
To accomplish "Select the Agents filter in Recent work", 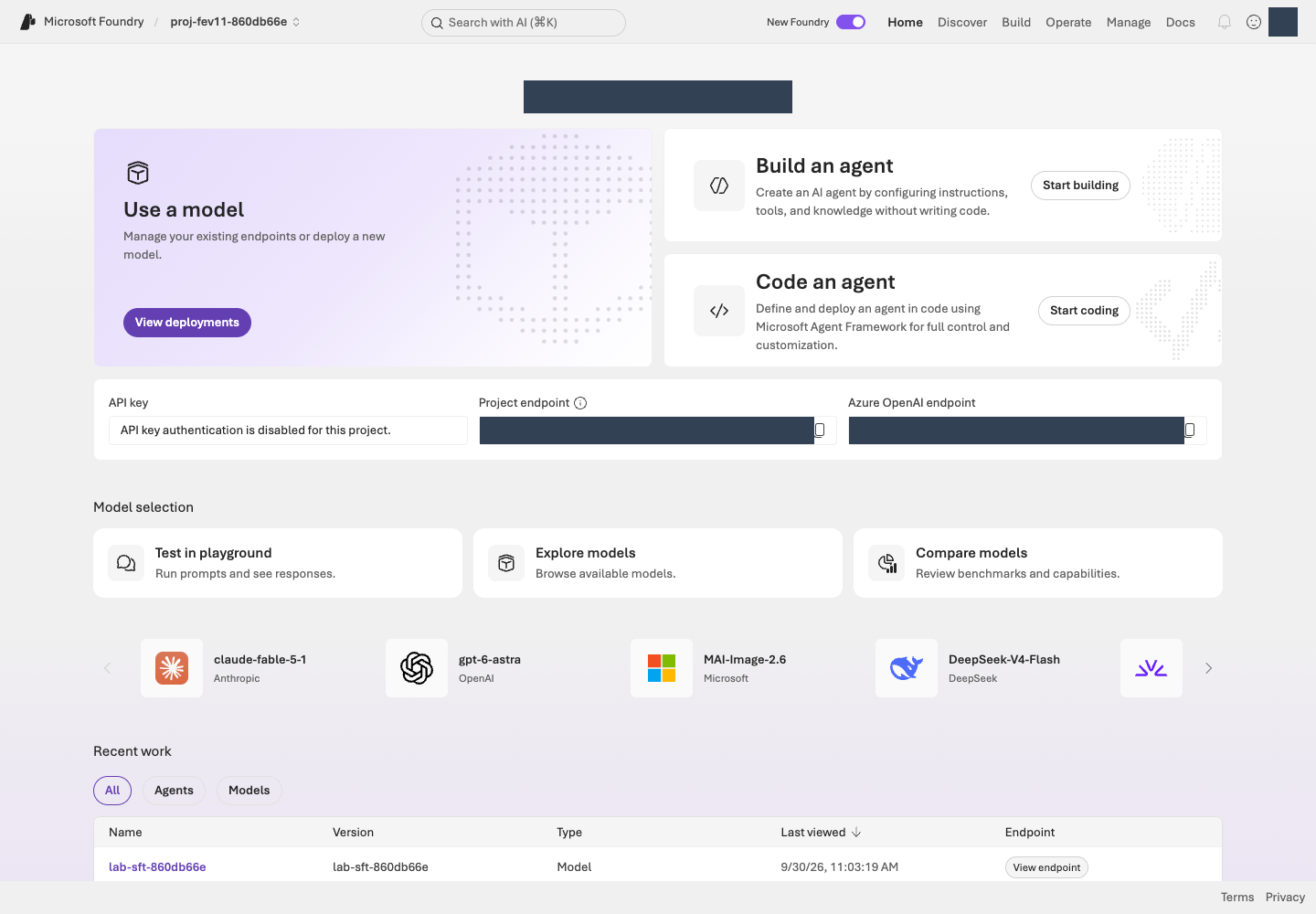I will point(174,791).
